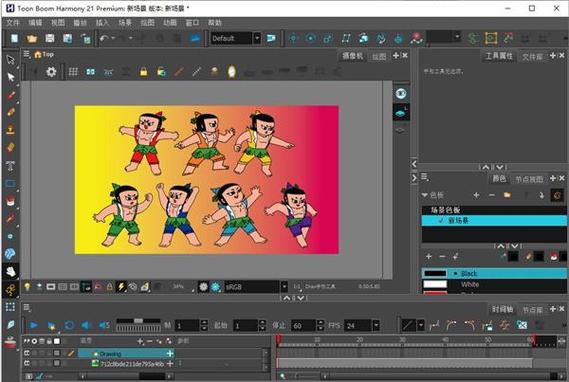
Task: Select the Text tool in left toolbar
Action: tap(11, 165)
